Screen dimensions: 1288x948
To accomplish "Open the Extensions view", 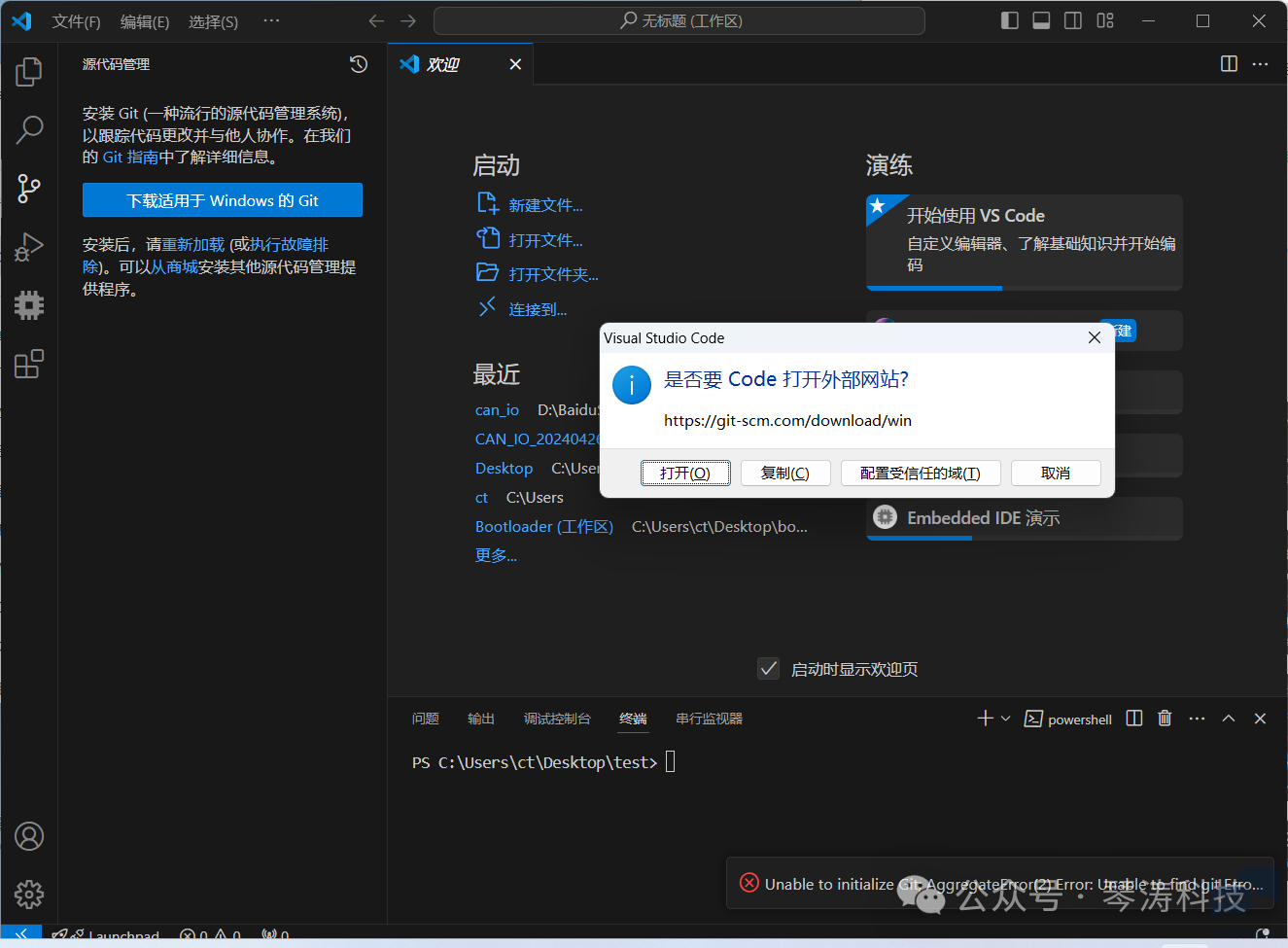I will (x=29, y=364).
